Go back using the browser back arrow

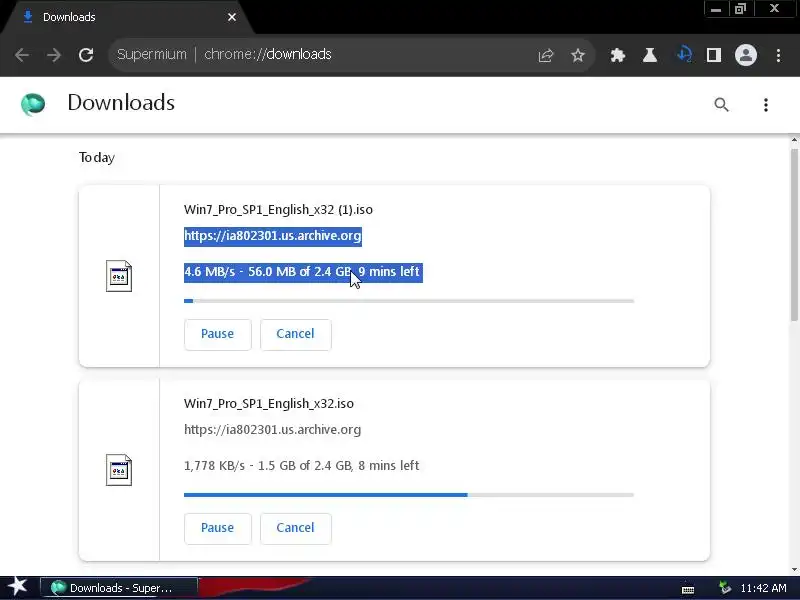tap(22, 55)
